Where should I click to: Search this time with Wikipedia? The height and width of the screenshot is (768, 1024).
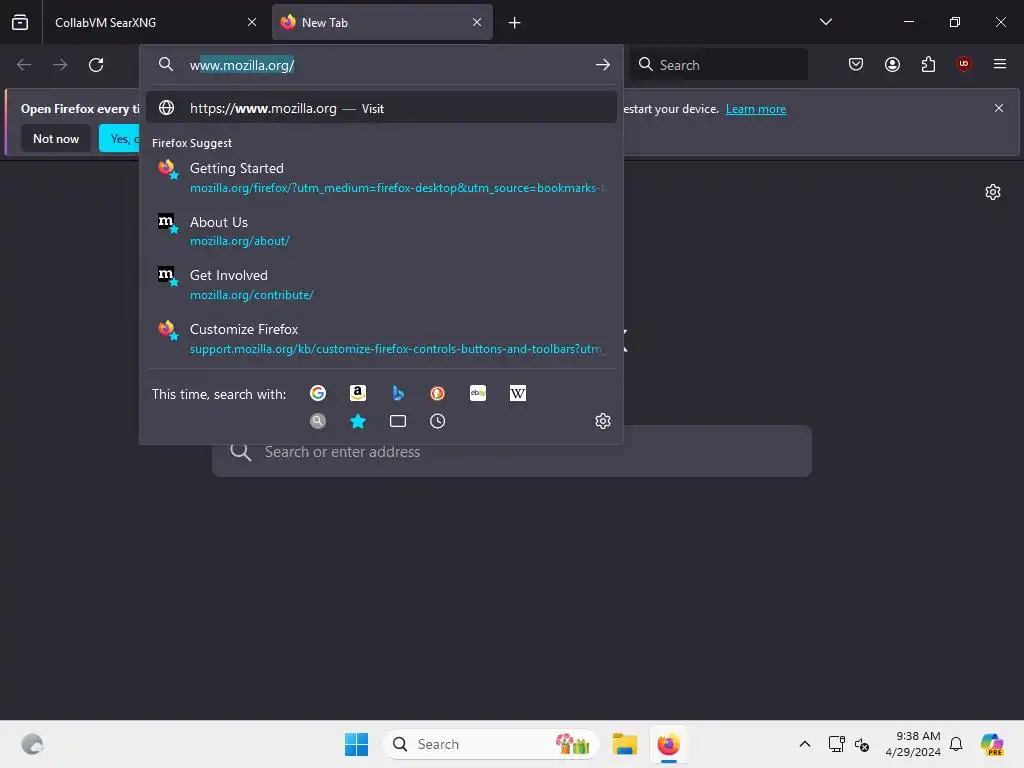tap(518, 393)
